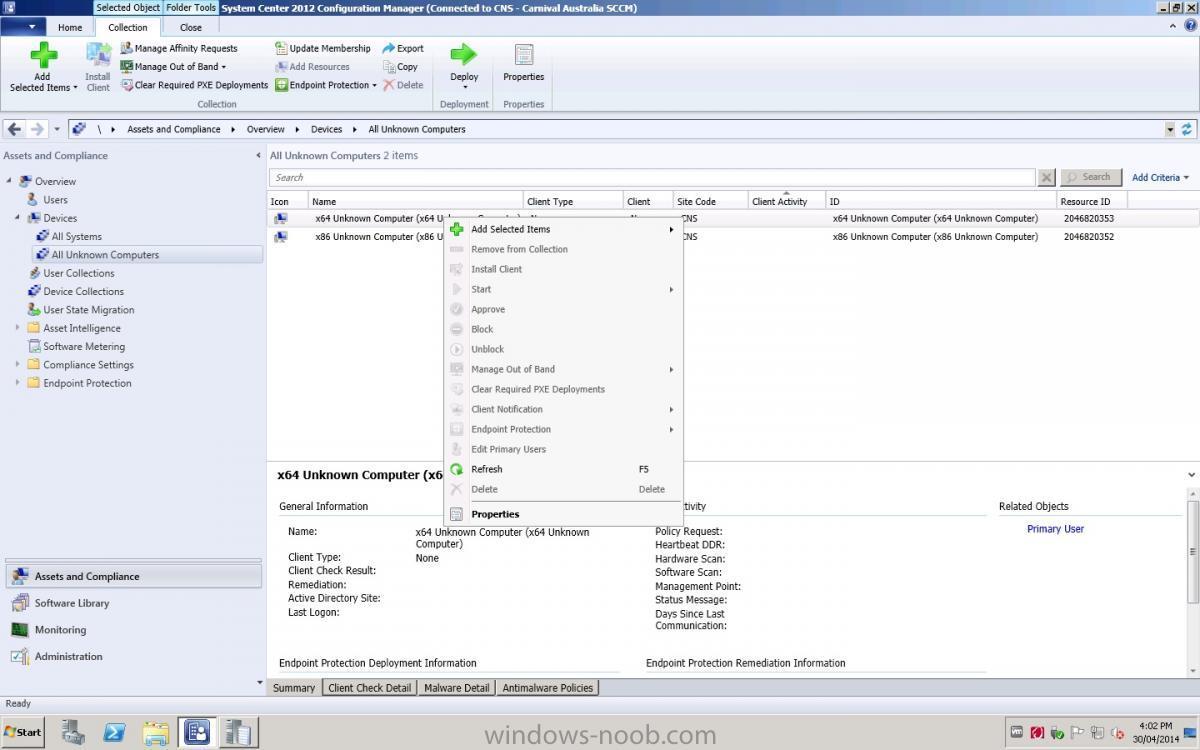
Task: Click the Configuration Manager taskbar icon
Action: (x=197, y=732)
